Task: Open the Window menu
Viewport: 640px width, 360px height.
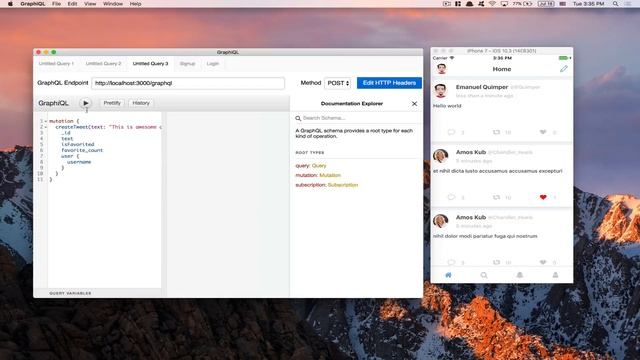Action: click(x=113, y=4)
